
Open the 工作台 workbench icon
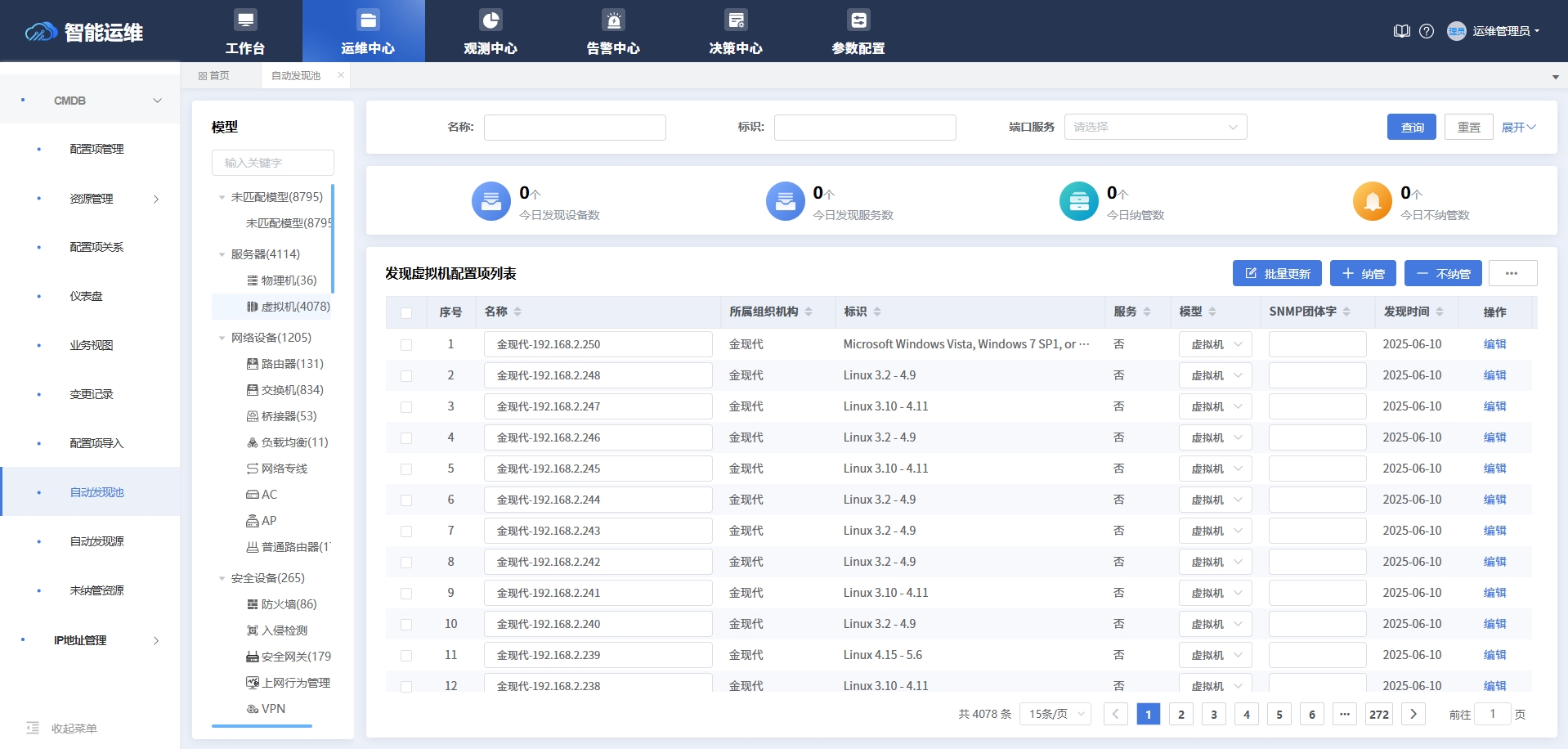point(245,20)
